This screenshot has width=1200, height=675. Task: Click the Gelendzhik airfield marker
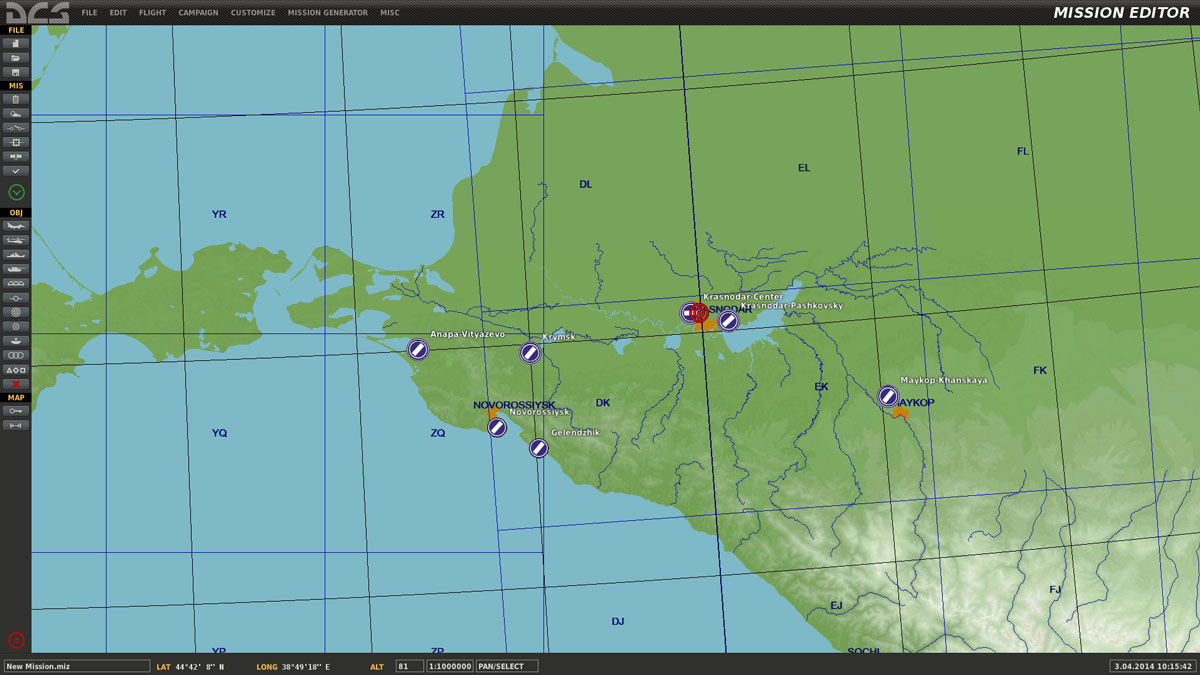(539, 448)
